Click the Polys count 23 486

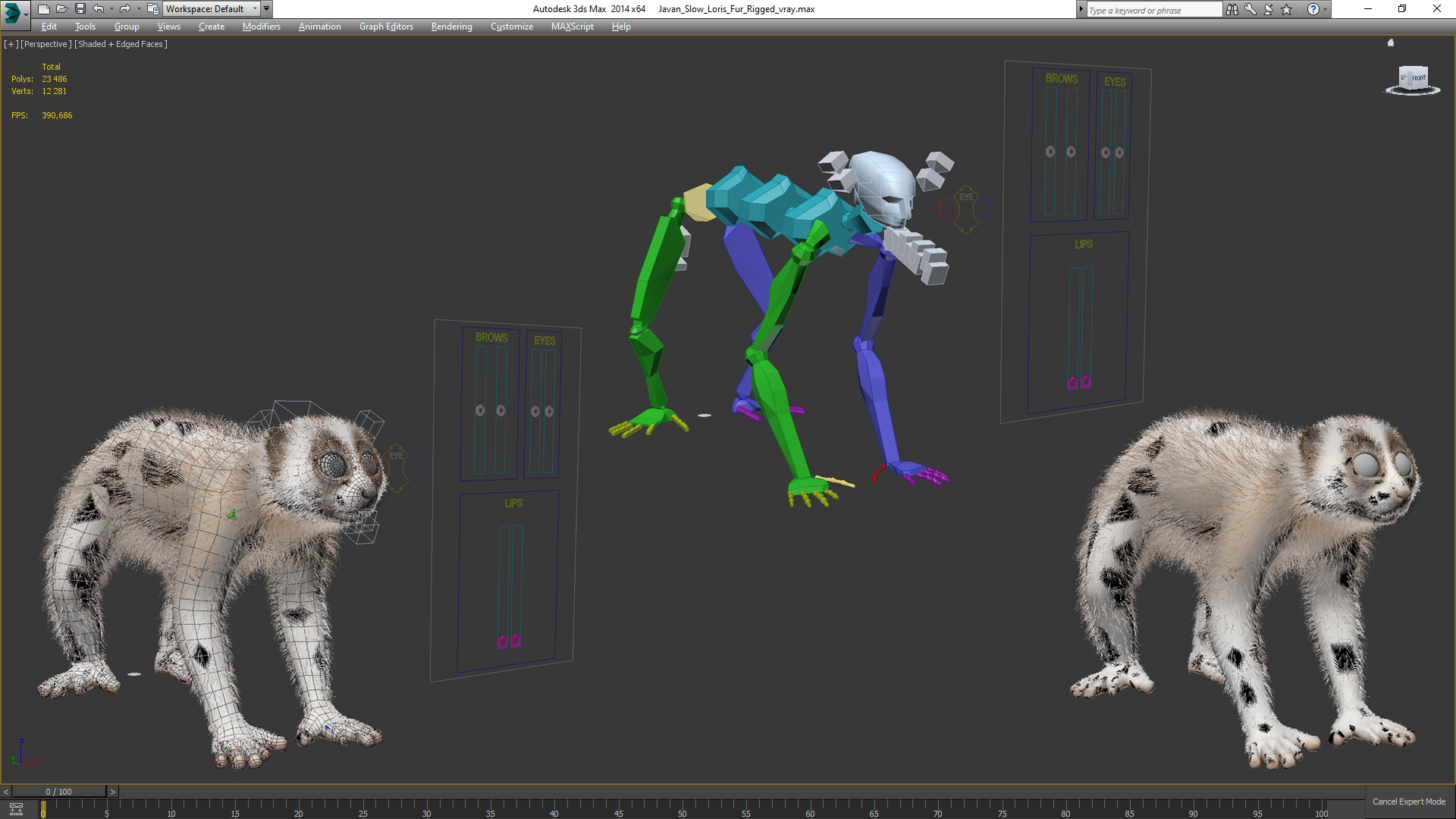point(55,79)
